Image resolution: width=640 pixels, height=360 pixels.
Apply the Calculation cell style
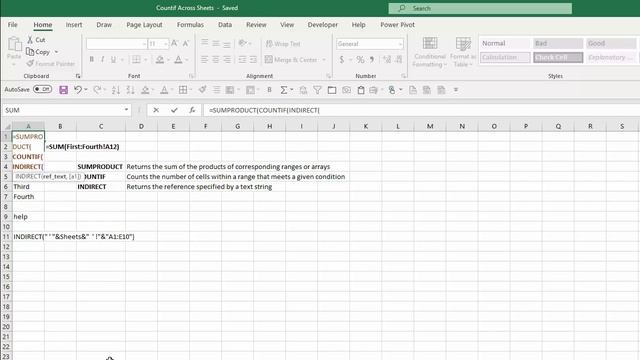[x=505, y=57]
